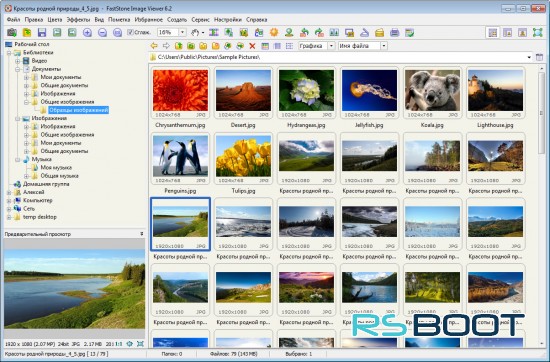Collapse the Документы tree node
Screen dimensions: 550x362
tap(18, 69)
